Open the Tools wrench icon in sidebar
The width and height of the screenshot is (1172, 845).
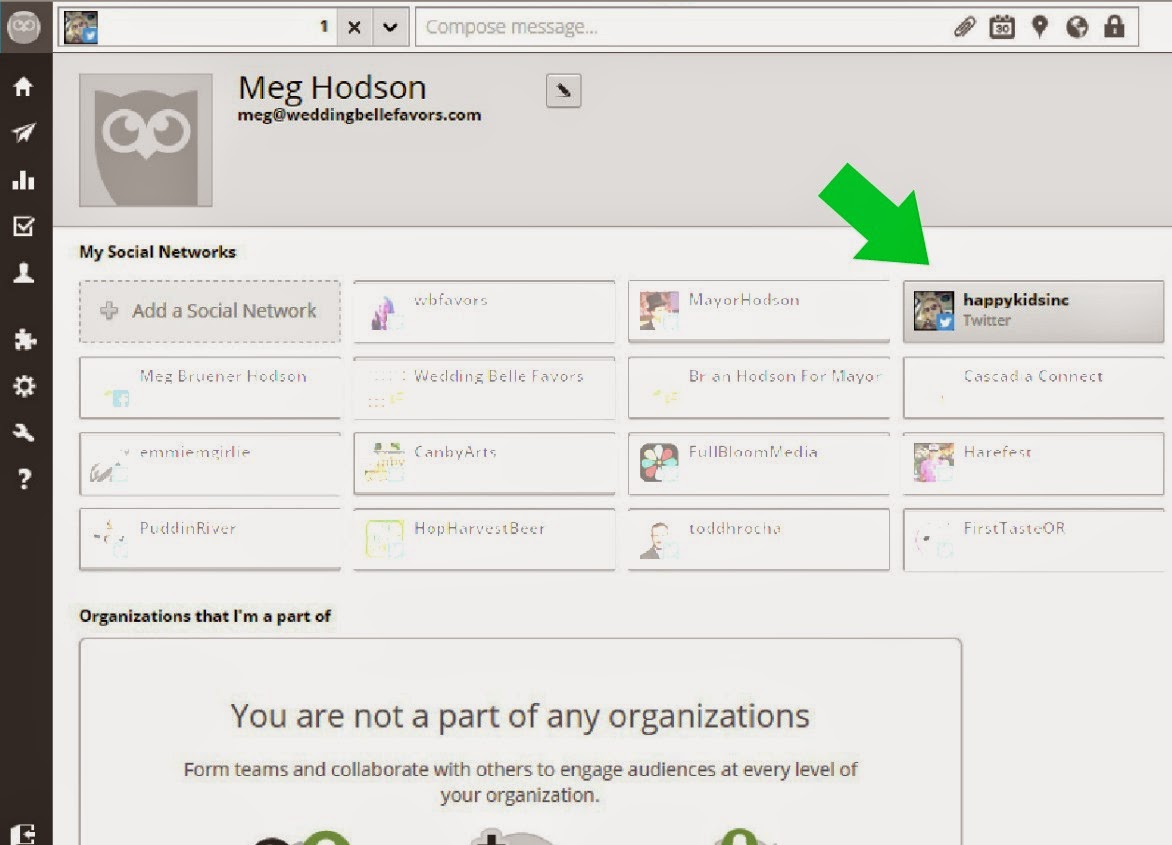[x=23, y=432]
